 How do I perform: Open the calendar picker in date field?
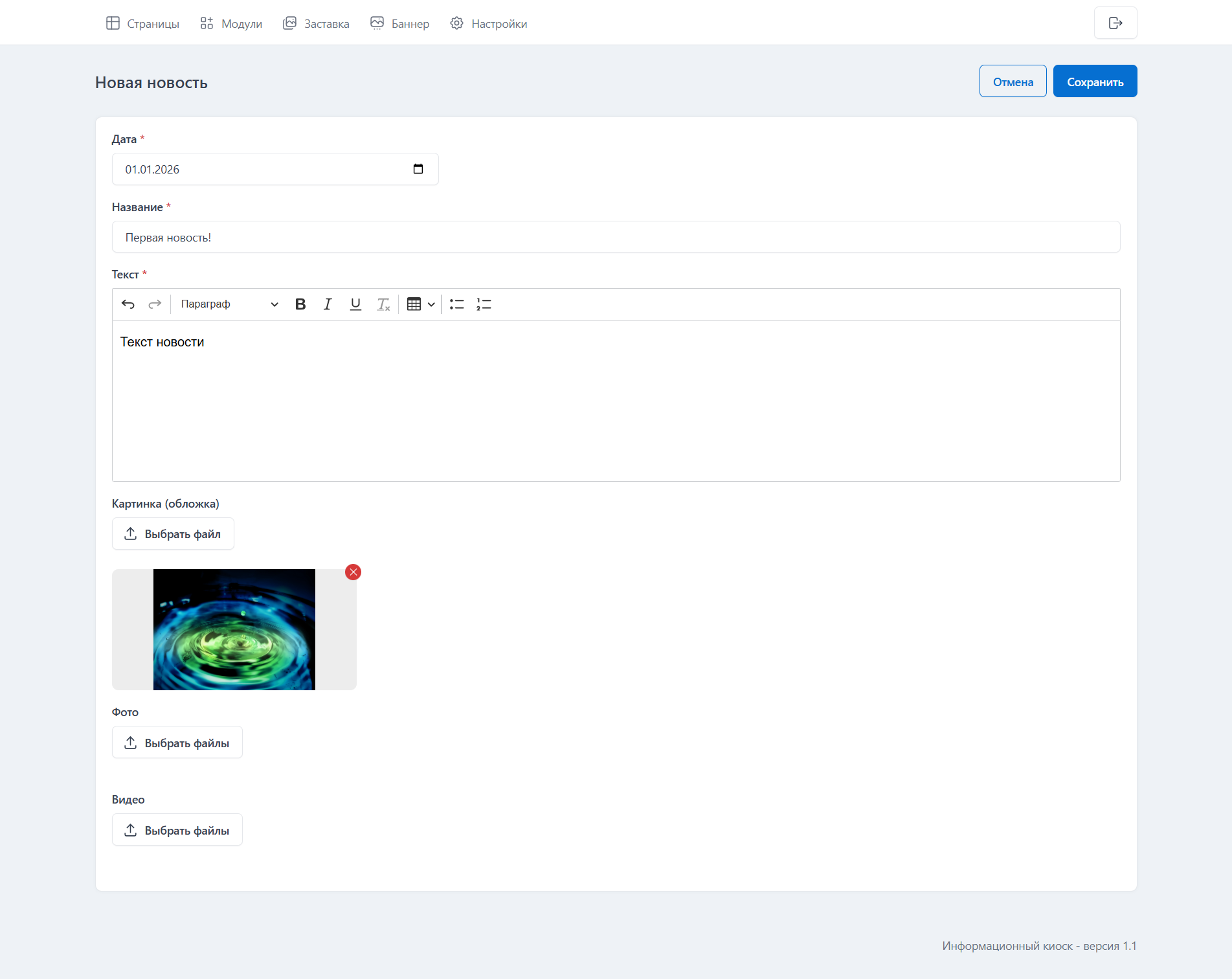[x=418, y=169]
